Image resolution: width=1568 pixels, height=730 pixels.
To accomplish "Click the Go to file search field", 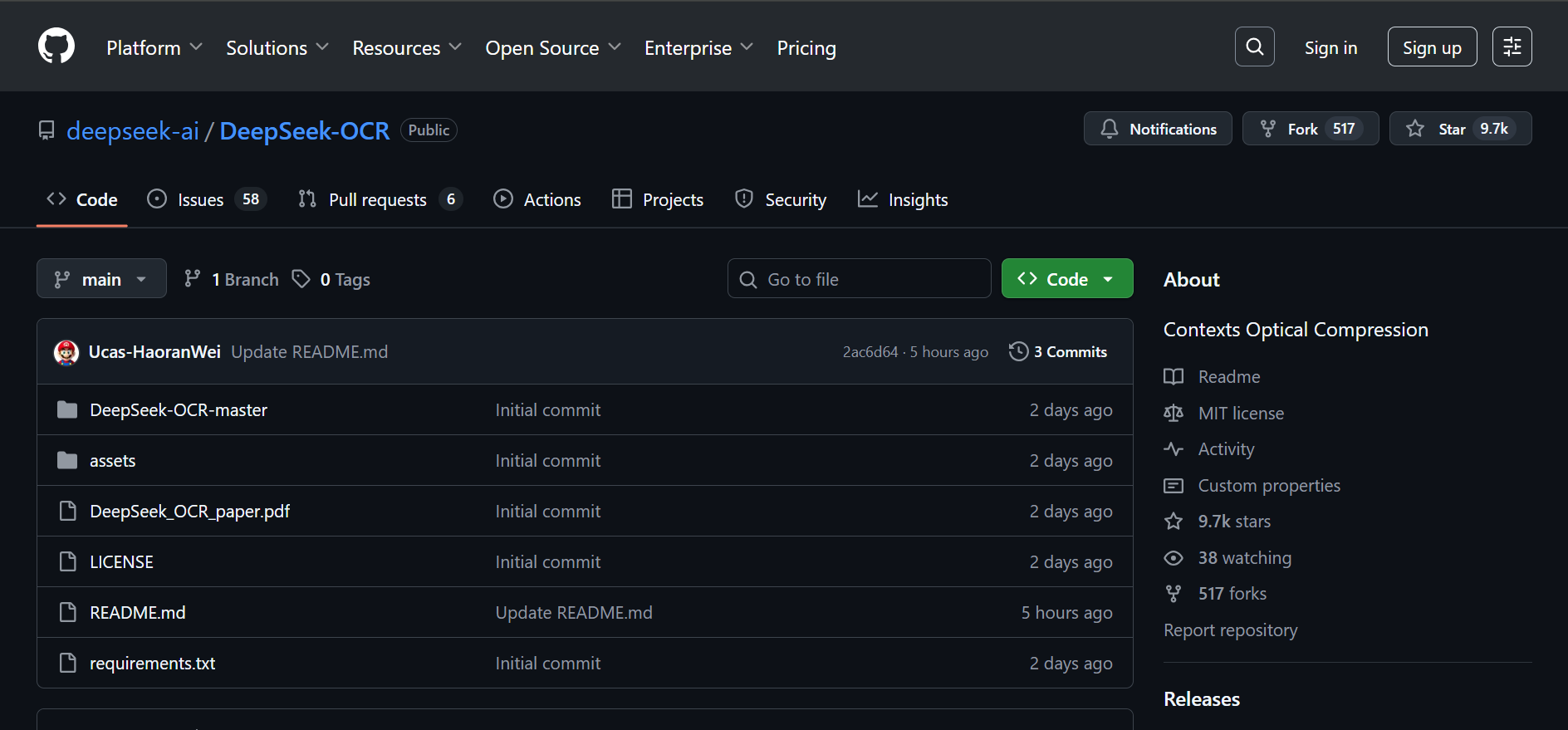I will click(x=859, y=278).
